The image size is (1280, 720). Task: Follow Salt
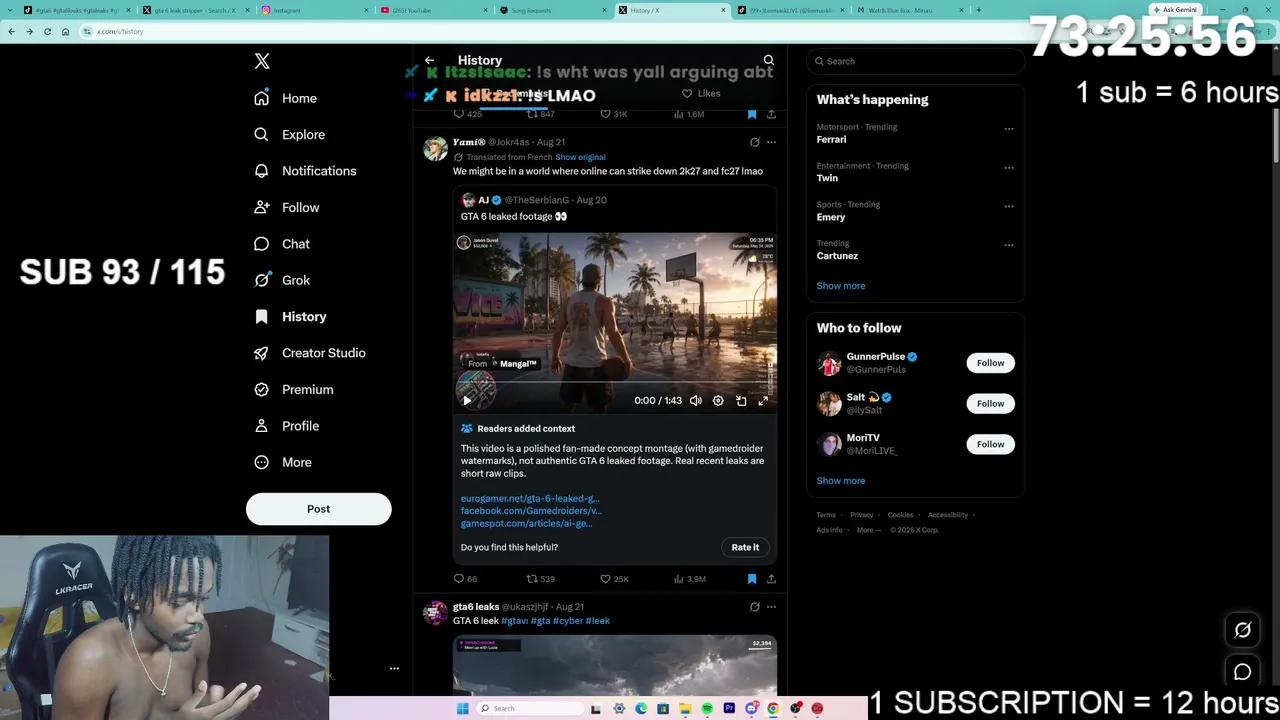(990, 403)
